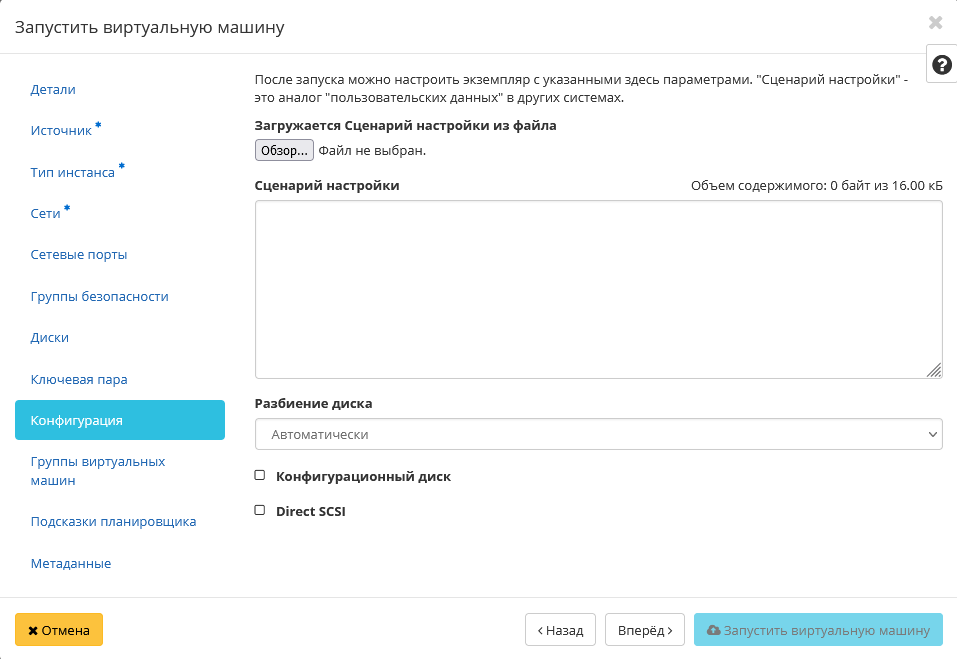Viewport: 957px width, 659px height.
Task: Click the forward chevron on Вперёд button
Action: [x=669, y=630]
